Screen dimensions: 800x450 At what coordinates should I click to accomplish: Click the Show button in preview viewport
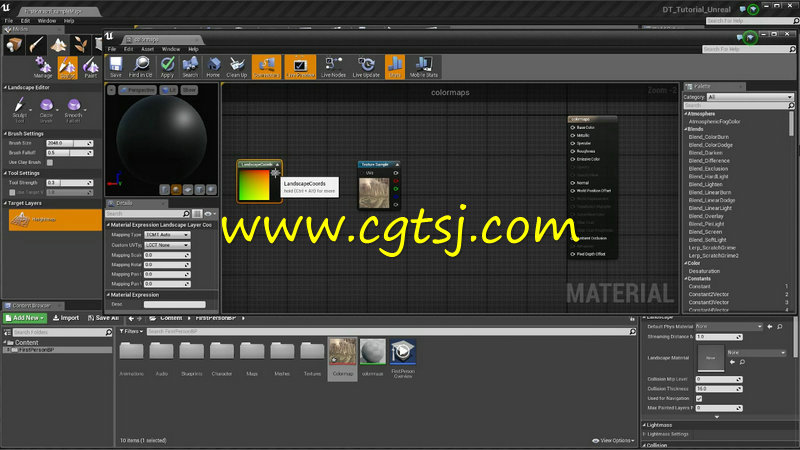point(189,90)
